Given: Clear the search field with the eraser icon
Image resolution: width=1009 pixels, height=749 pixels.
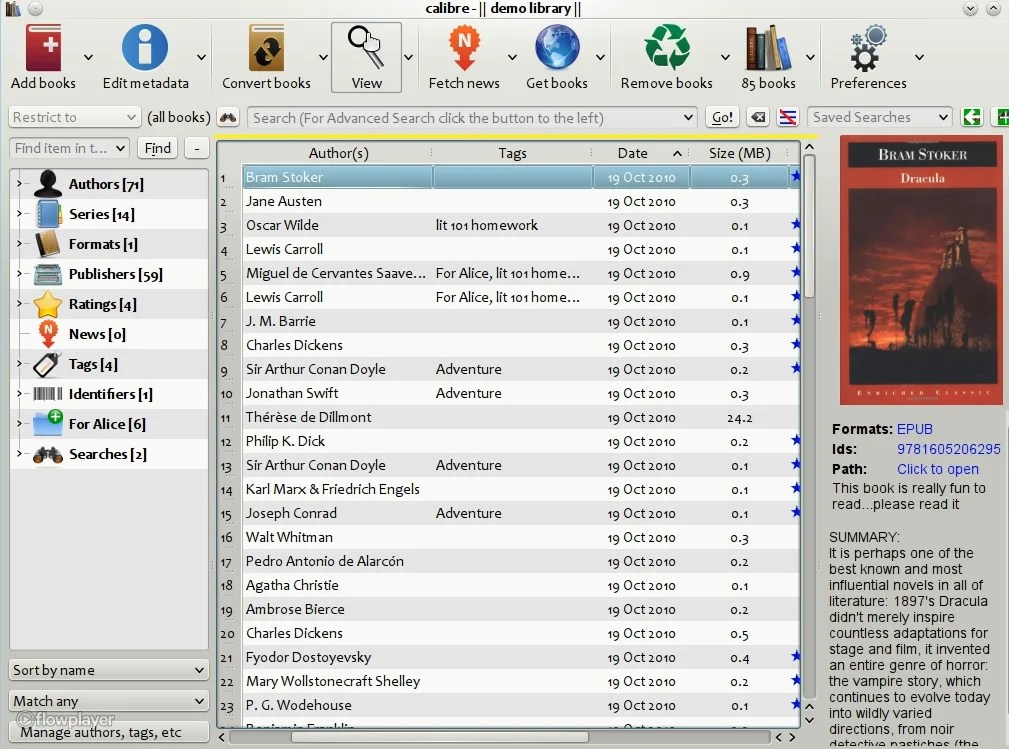Looking at the screenshot, I should [x=757, y=116].
